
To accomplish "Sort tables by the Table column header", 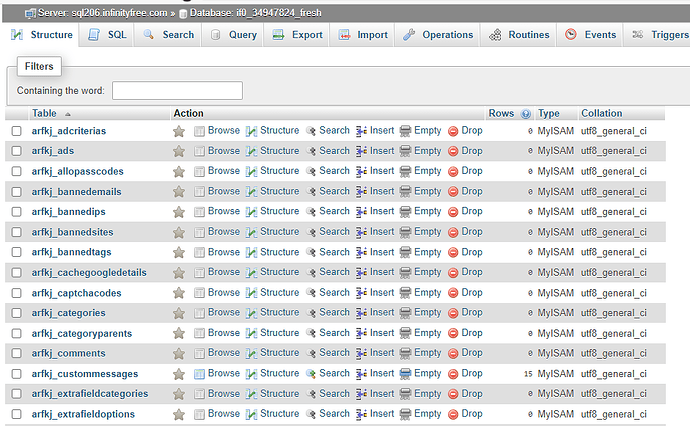I will pos(44,114).
